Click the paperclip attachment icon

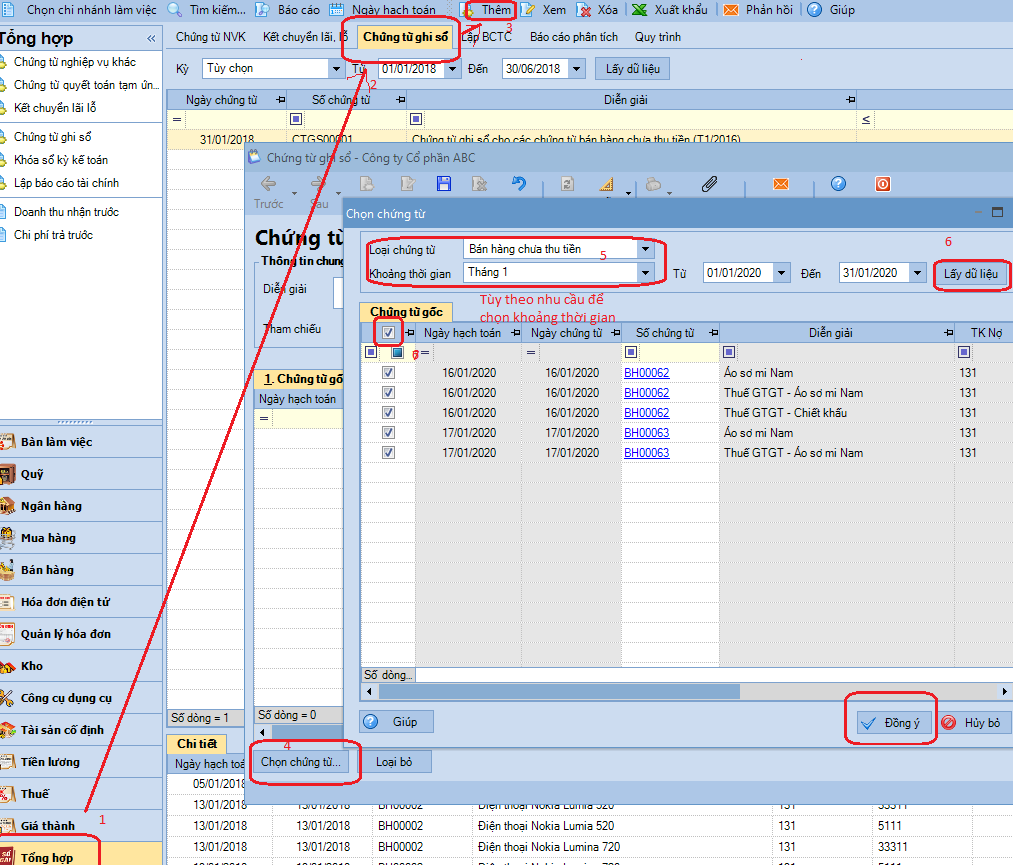click(709, 184)
